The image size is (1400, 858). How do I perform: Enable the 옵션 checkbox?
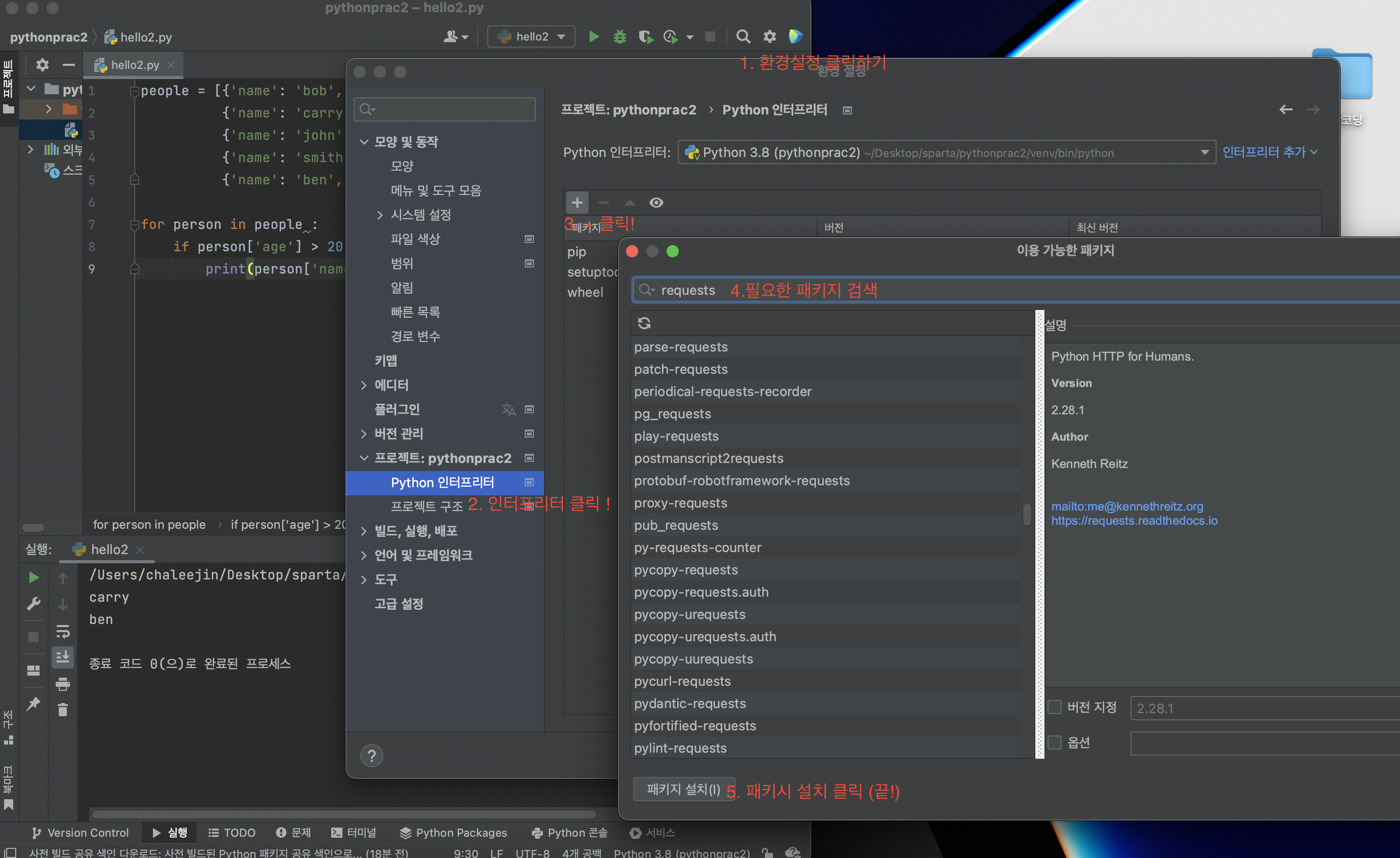[1055, 742]
